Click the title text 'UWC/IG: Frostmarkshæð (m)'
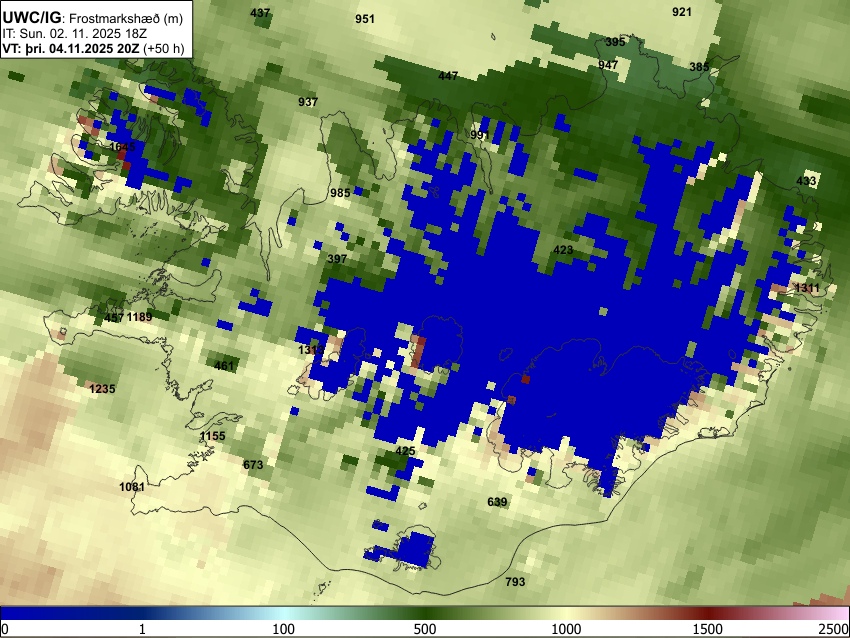 point(93,18)
